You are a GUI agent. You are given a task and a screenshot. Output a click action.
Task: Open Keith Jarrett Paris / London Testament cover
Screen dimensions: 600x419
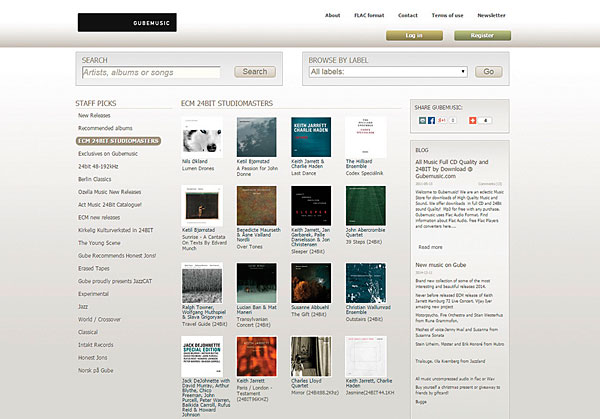[256, 357]
